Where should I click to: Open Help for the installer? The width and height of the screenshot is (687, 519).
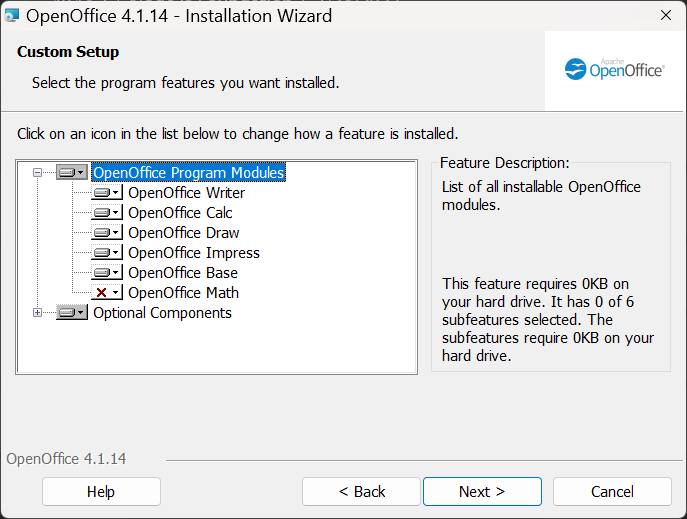pos(101,492)
